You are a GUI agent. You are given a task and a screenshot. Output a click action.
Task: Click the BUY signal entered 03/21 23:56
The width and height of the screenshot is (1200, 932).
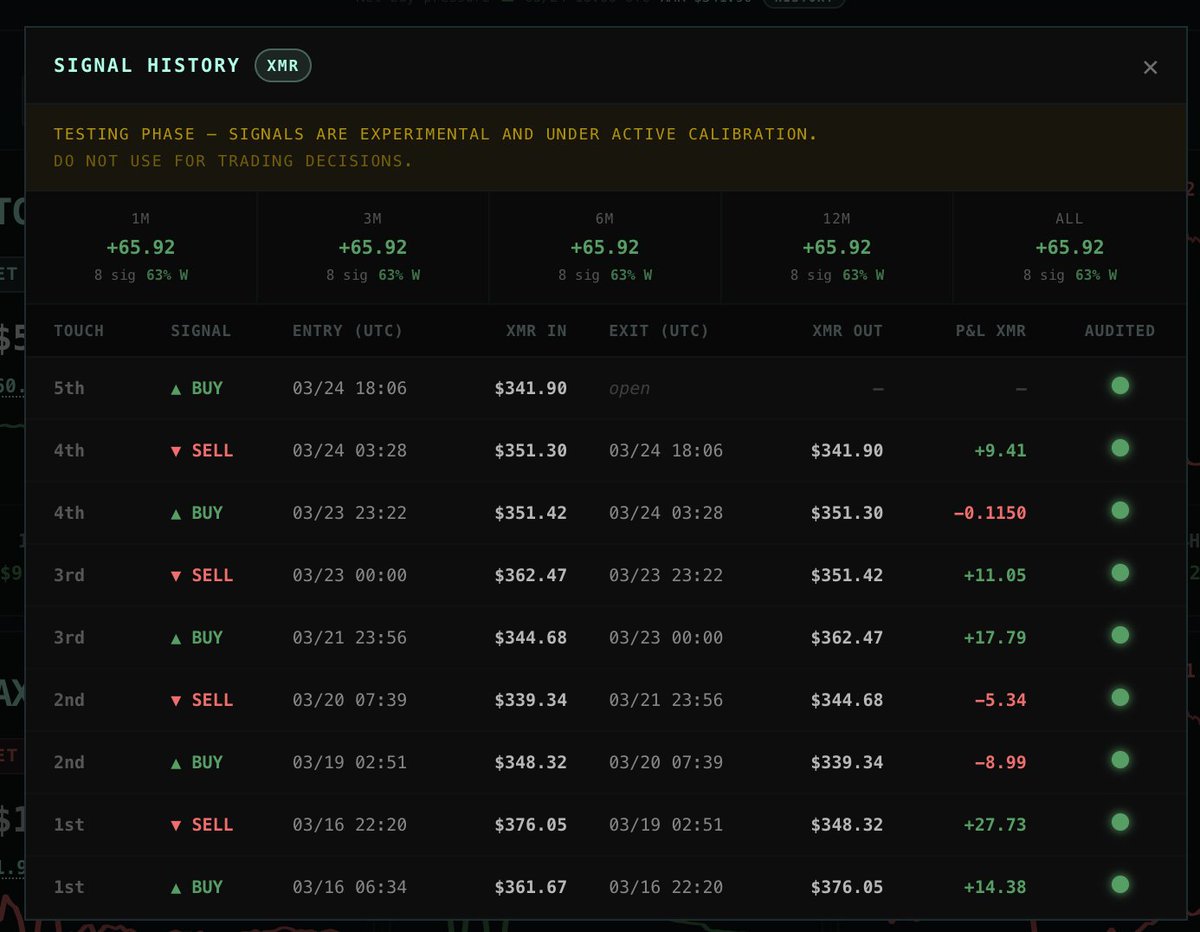[197, 637]
